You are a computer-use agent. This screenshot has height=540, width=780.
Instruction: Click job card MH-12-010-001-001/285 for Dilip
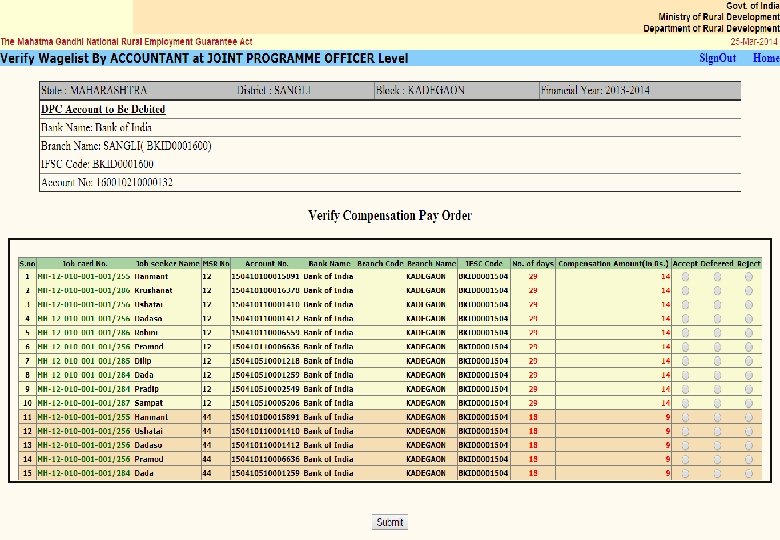[x=84, y=361]
